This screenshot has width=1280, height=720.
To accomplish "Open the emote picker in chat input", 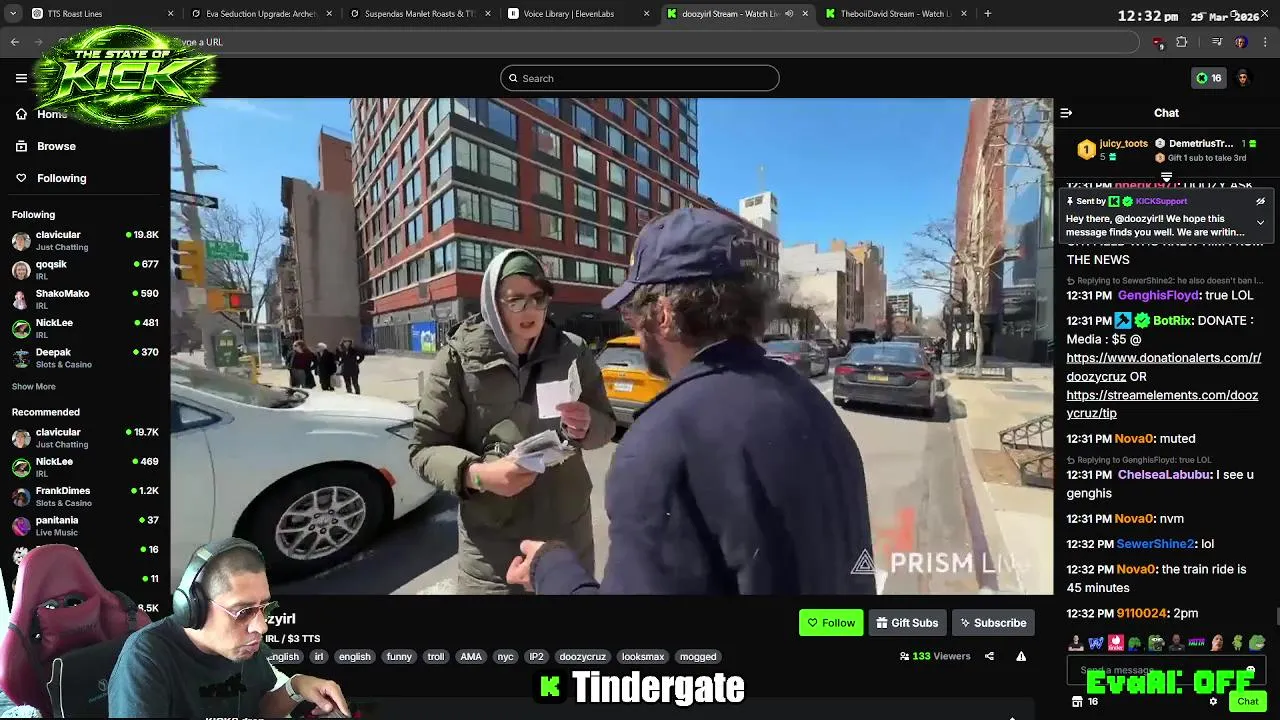I will point(1251,670).
